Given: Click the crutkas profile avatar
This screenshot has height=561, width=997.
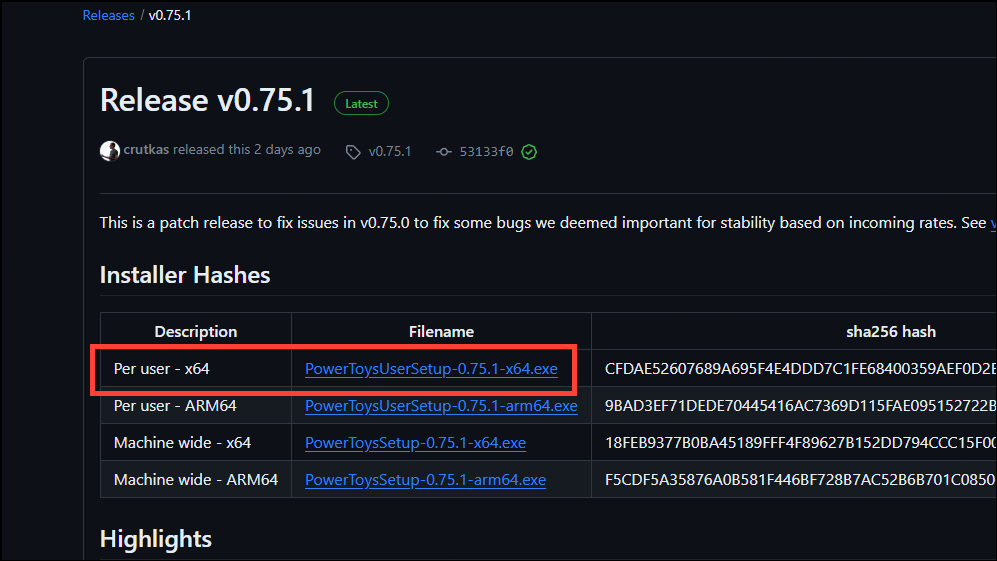Looking at the screenshot, I should [x=110, y=151].
